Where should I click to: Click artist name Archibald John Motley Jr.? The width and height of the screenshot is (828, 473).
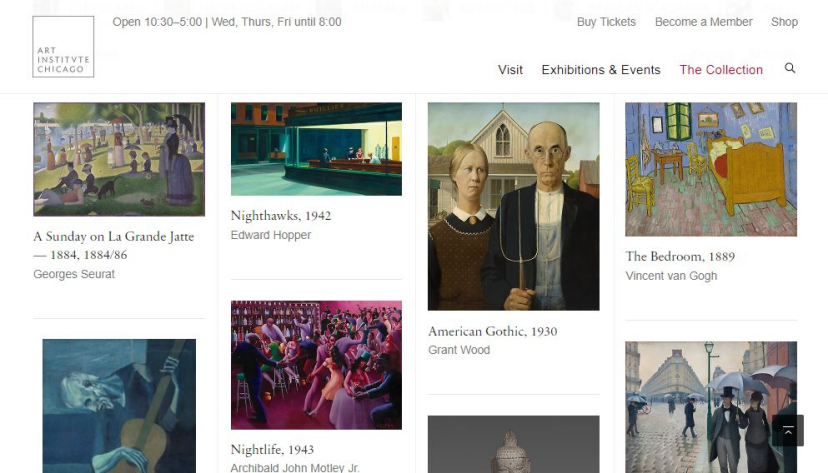pos(295,468)
